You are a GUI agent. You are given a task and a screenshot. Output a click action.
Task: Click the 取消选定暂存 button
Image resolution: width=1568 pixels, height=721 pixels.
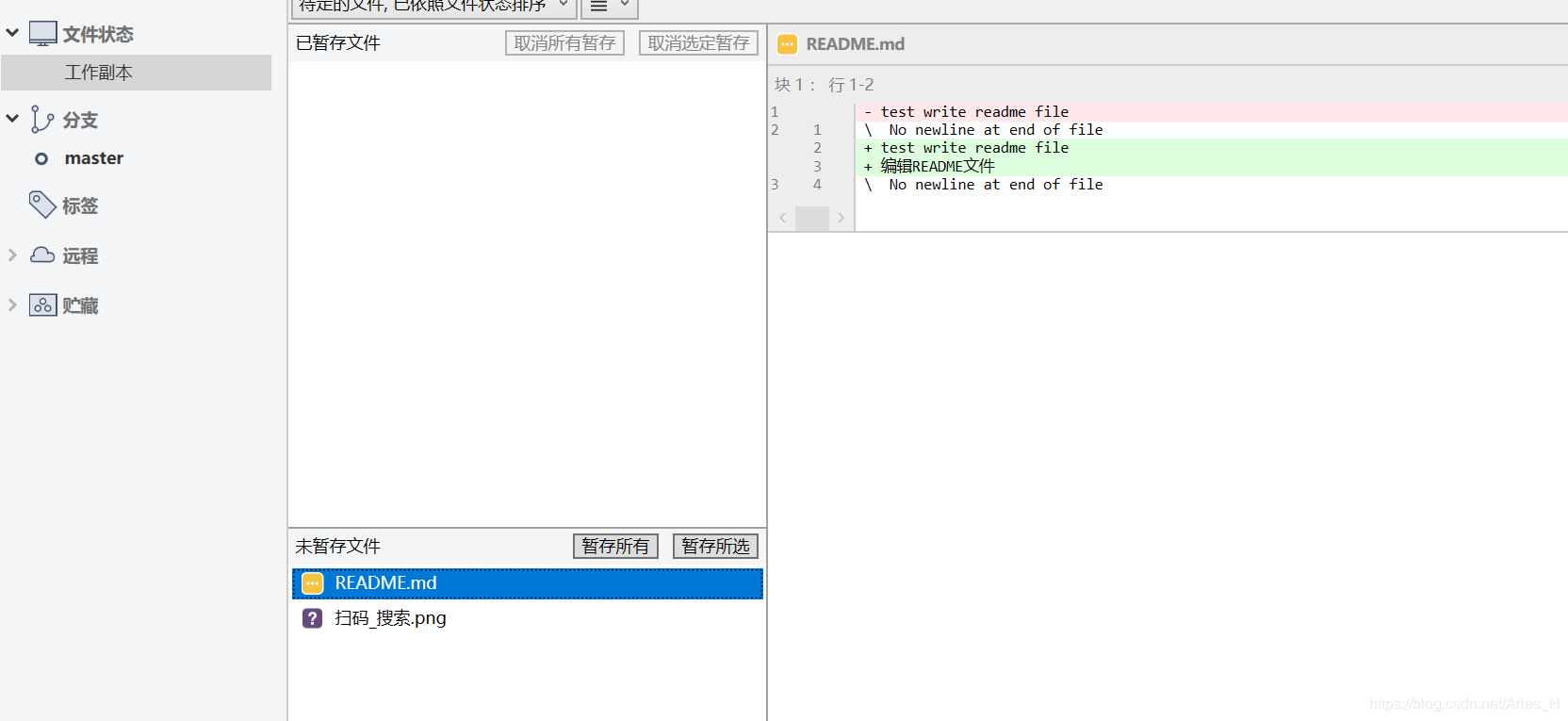point(698,43)
